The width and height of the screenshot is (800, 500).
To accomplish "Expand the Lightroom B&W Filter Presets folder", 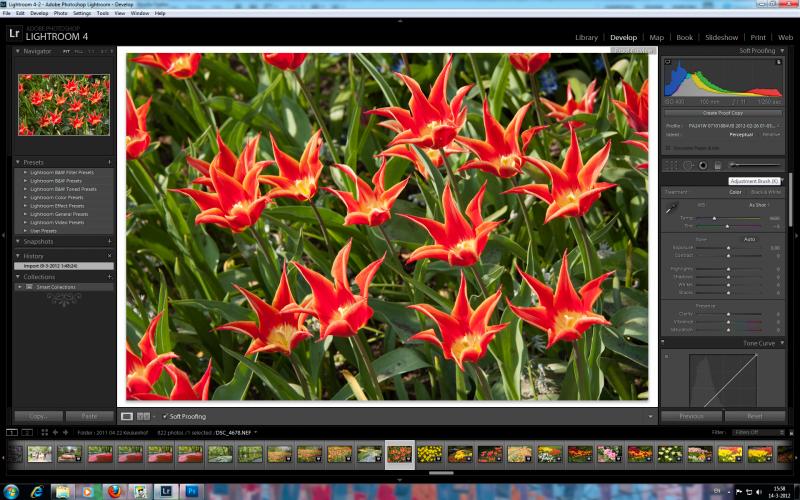I will pyautogui.click(x=25, y=172).
